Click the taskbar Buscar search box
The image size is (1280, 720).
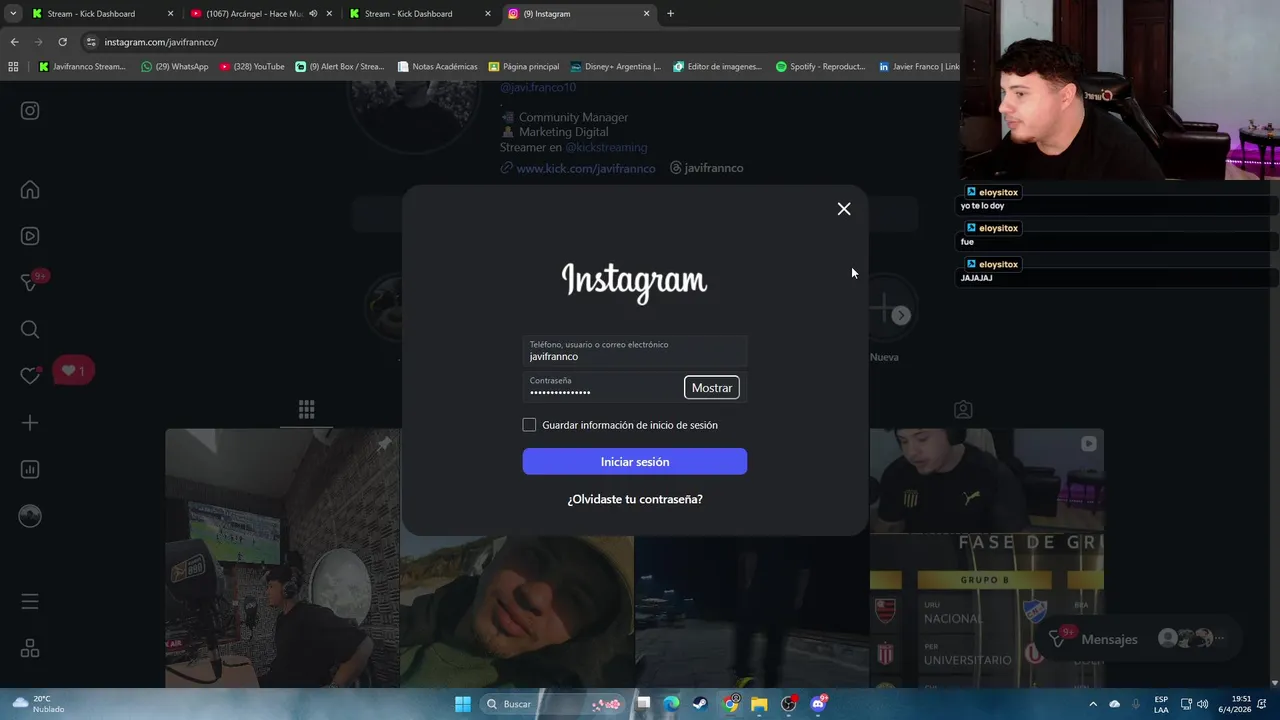click(552, 704)
